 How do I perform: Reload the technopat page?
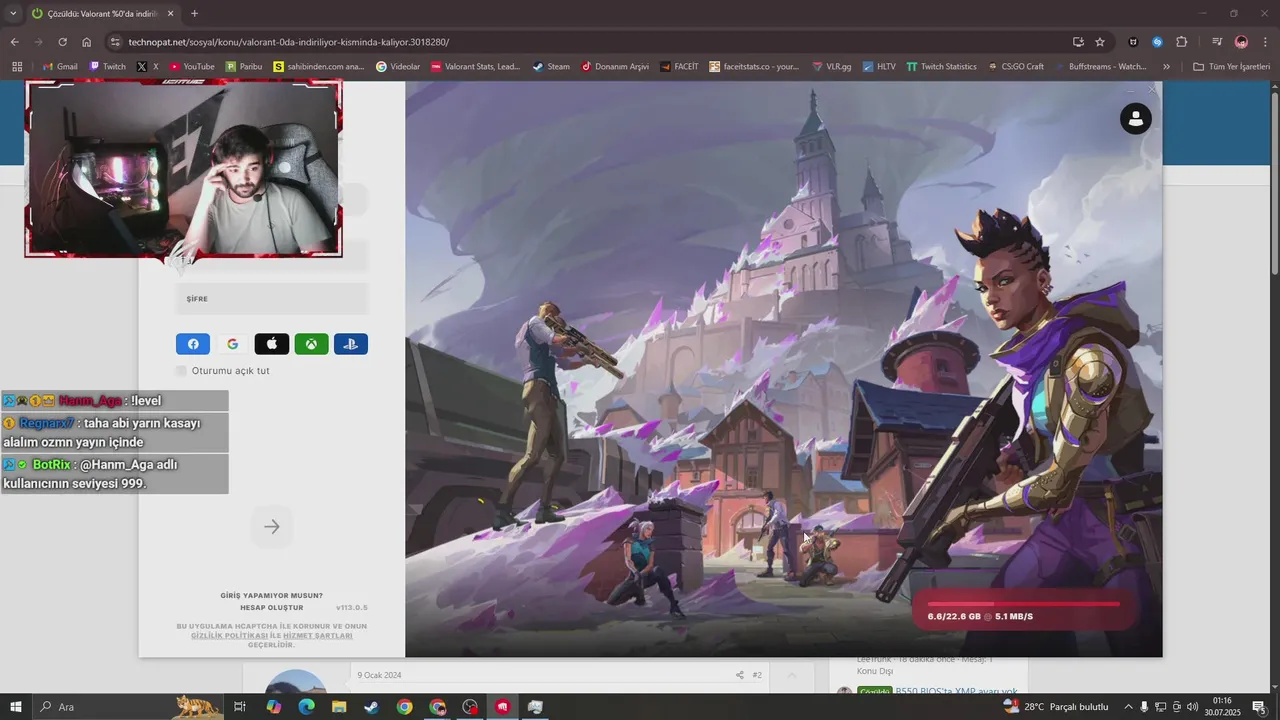(62, 42)
